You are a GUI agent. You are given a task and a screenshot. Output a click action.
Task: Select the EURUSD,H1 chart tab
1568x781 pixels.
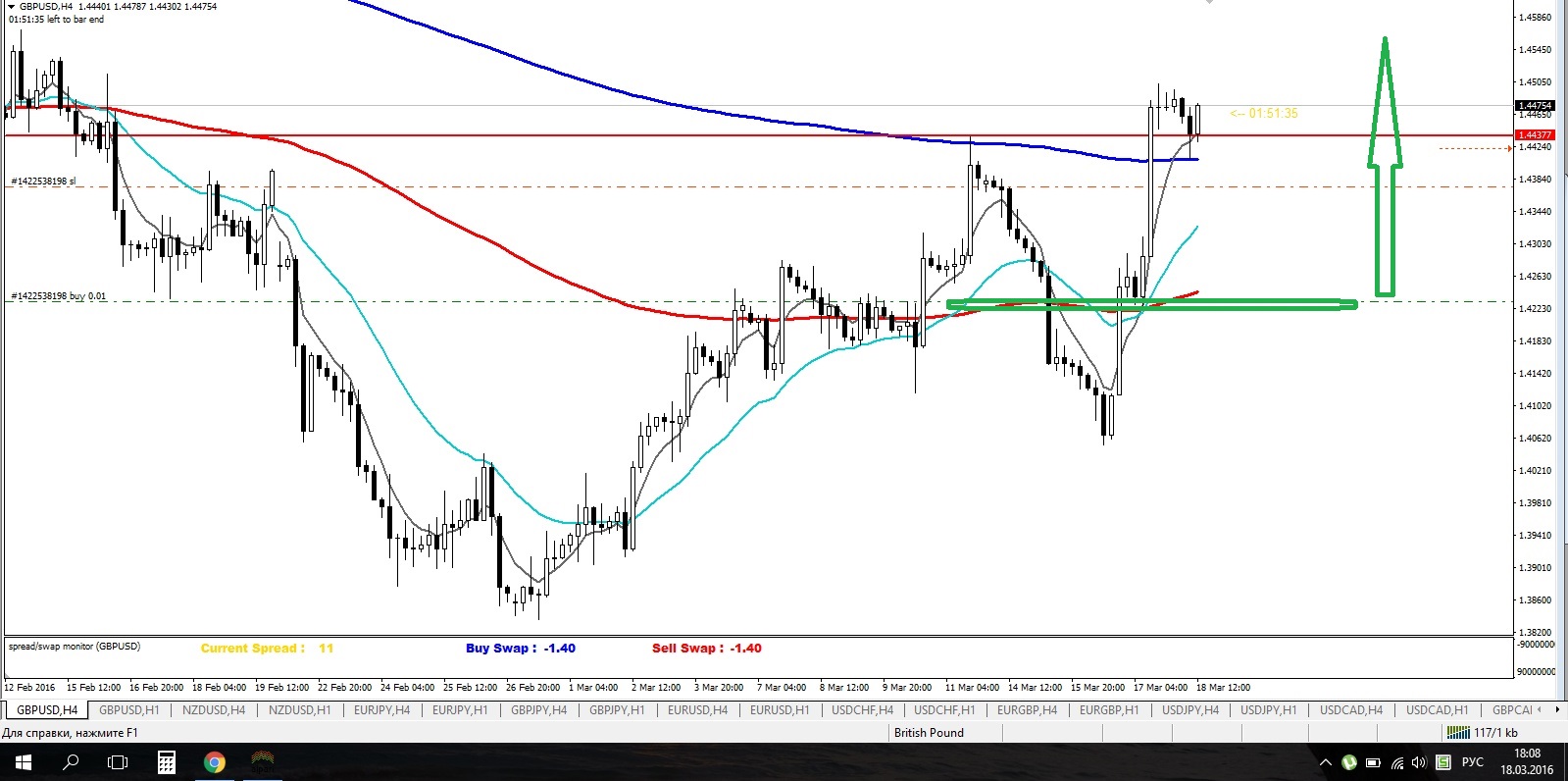pos(780,709)
